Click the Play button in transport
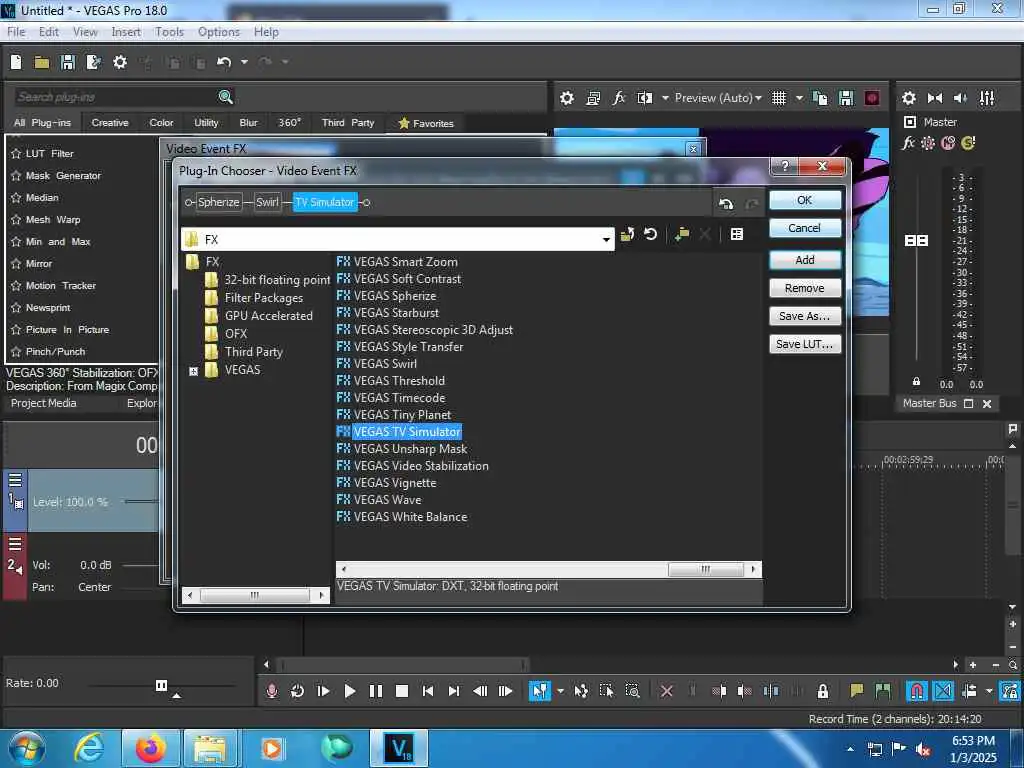This screenshot has height=768, width=1024. tap(349, 691)
